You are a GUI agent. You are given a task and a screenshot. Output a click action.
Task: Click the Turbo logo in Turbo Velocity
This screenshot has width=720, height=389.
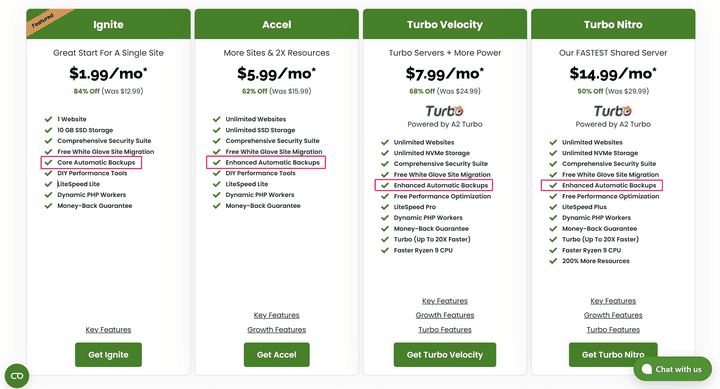444,111
